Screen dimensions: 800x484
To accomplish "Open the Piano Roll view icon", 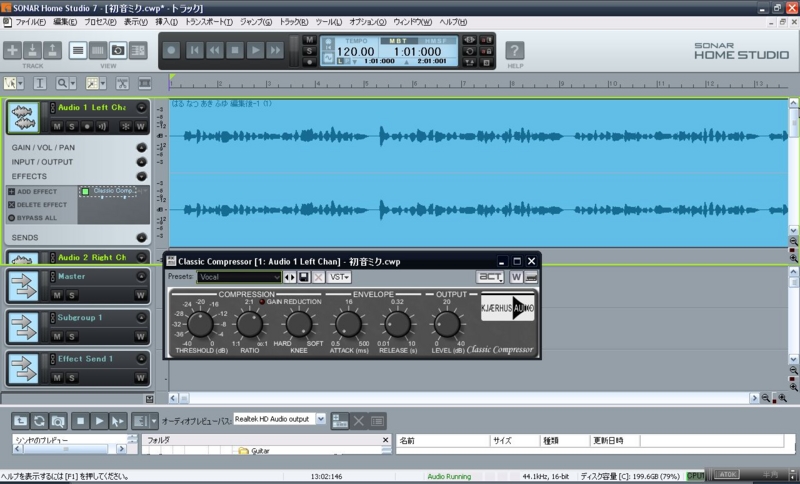I will 98,50.
